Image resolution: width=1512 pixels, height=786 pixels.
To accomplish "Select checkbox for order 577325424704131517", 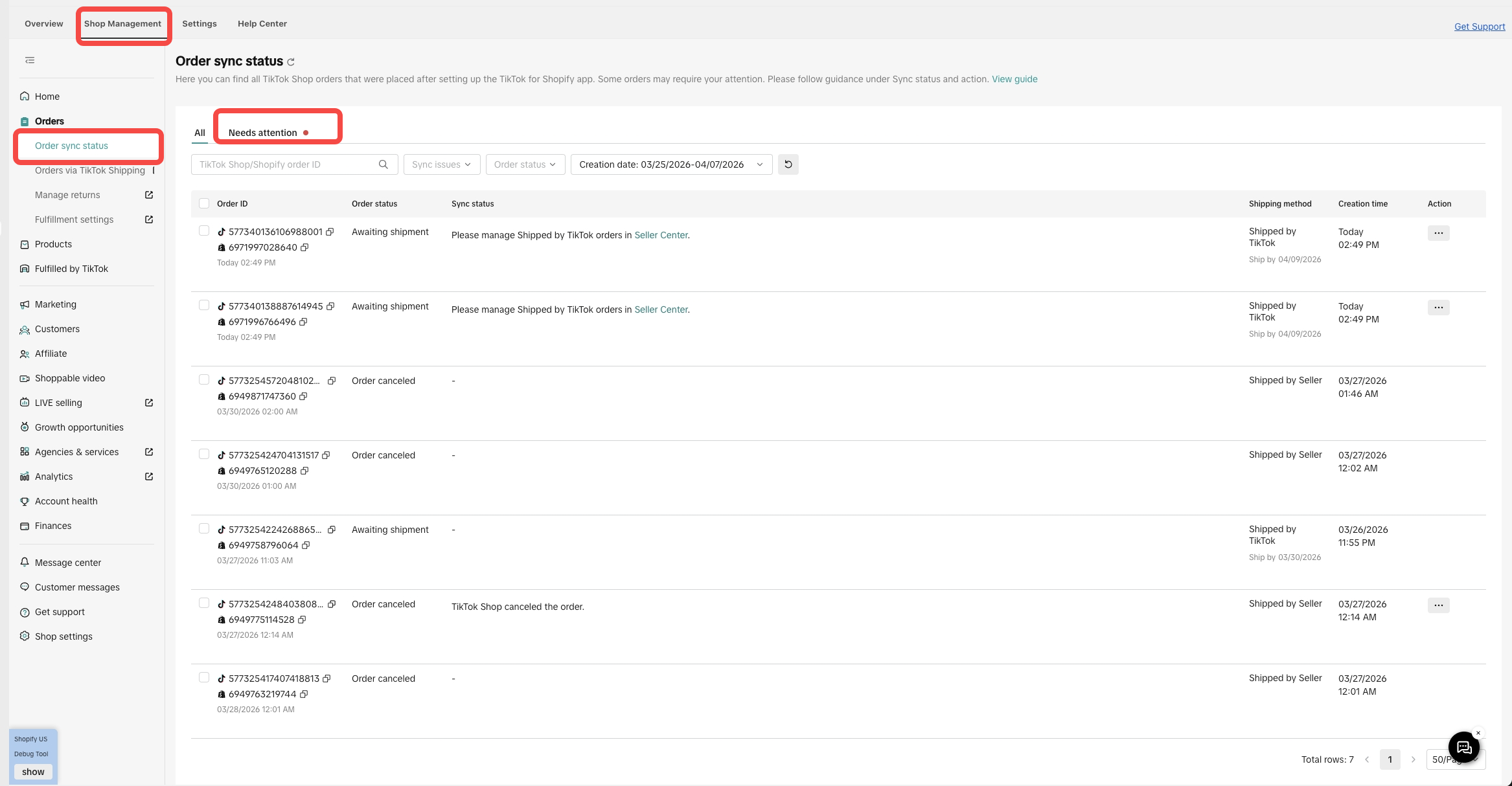I will point(204,454).
